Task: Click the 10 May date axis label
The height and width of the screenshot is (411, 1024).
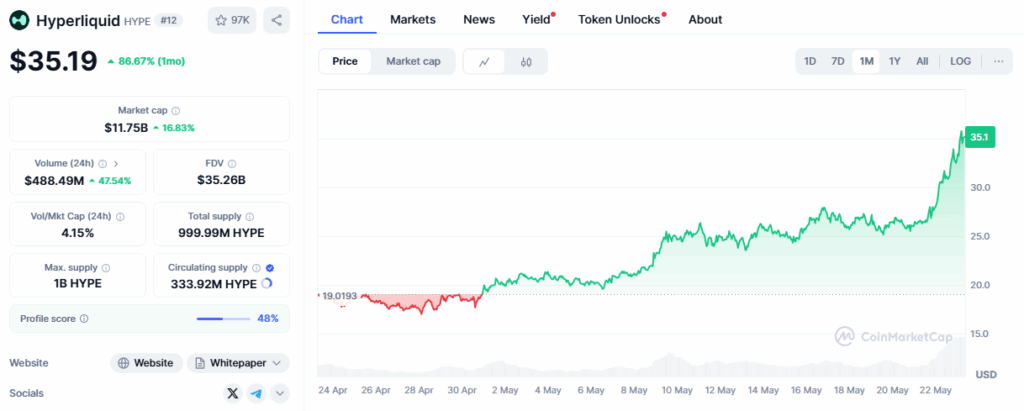Action: point(676,390)
